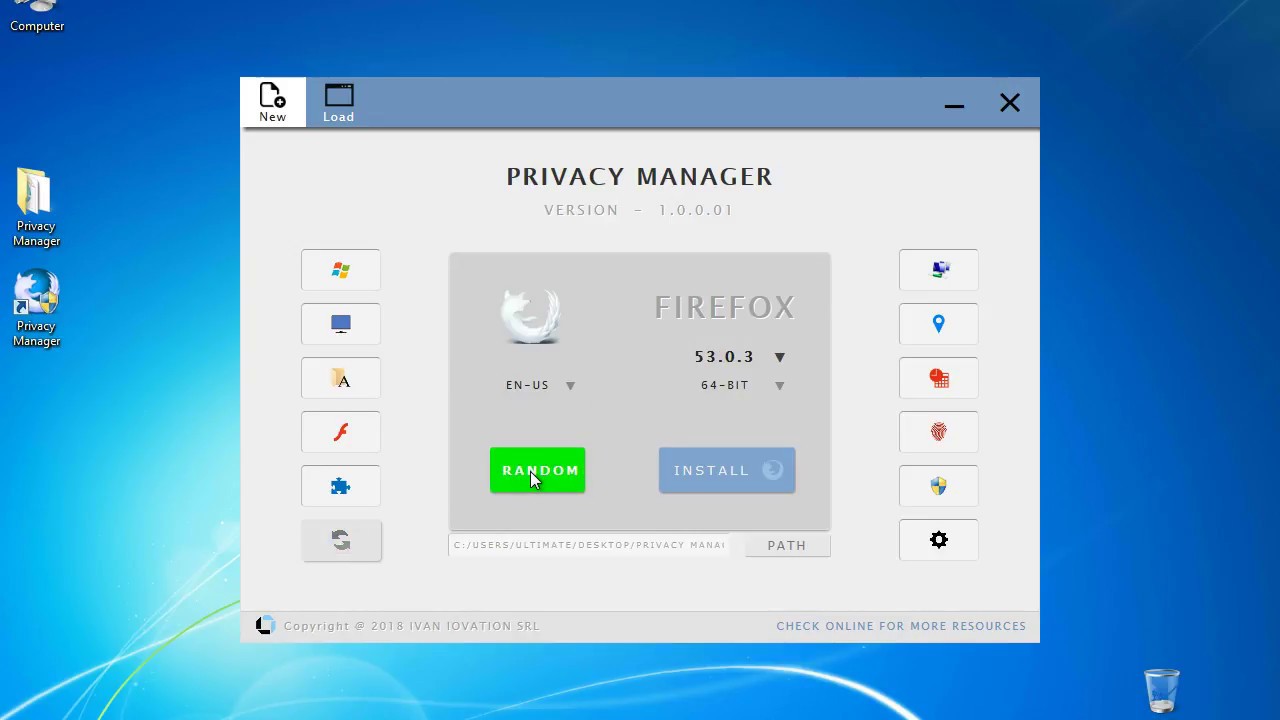
Task: Select the New tab
Action: coord(273,102)
